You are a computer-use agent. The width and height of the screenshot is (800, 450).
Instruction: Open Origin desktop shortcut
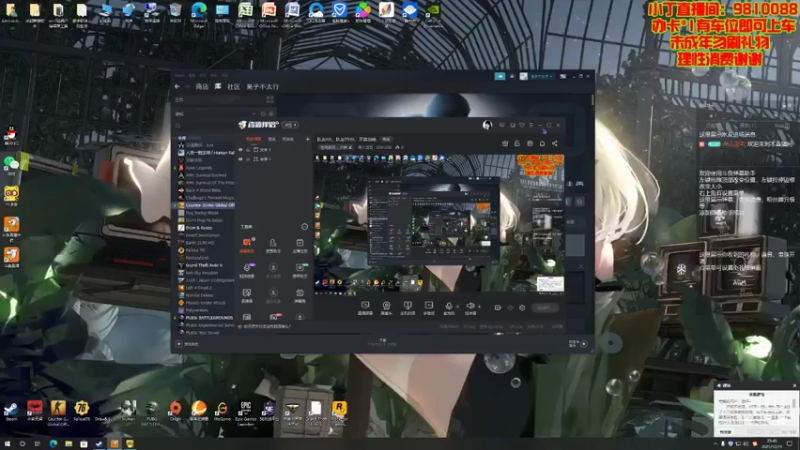tap(176, 411)
